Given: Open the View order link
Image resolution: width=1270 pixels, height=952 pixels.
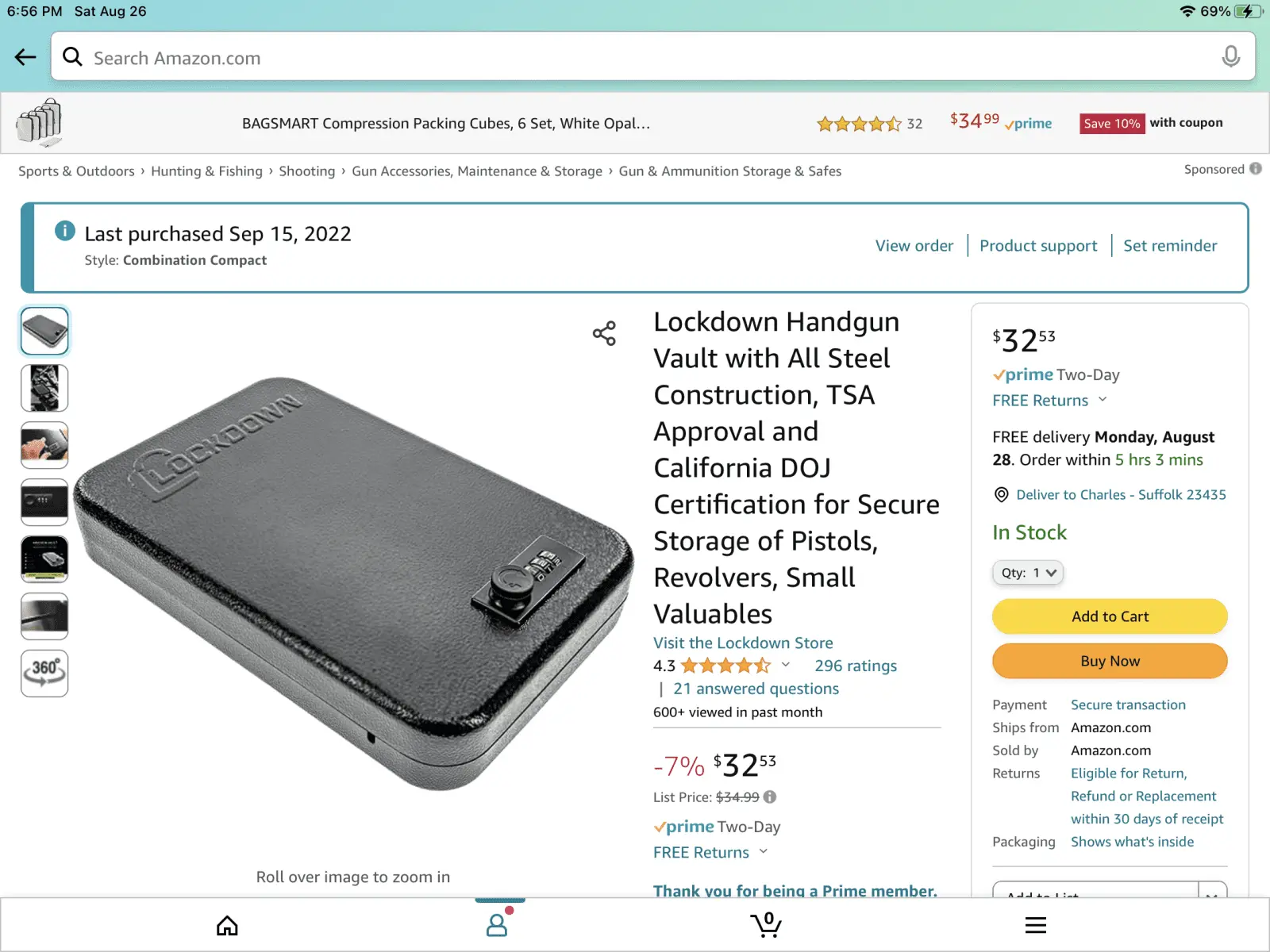Looking at the screenshot, I should tap(914, 246).
